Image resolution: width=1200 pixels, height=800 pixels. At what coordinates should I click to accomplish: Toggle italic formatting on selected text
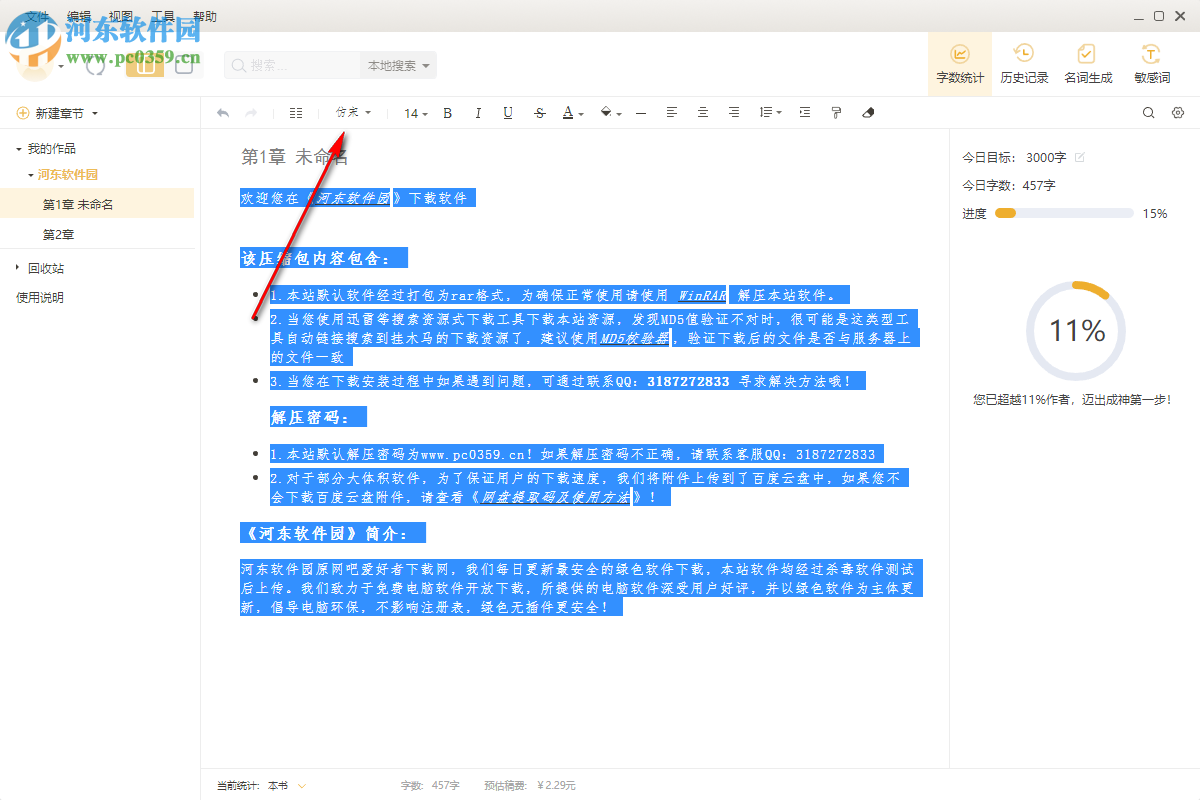477,113
